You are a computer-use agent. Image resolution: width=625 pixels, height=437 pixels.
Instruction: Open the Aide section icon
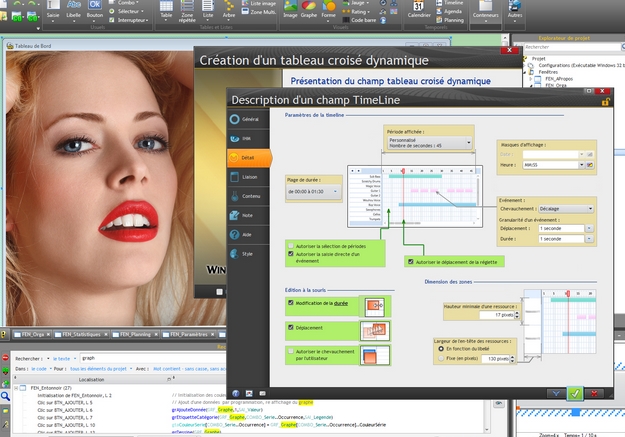234,234
